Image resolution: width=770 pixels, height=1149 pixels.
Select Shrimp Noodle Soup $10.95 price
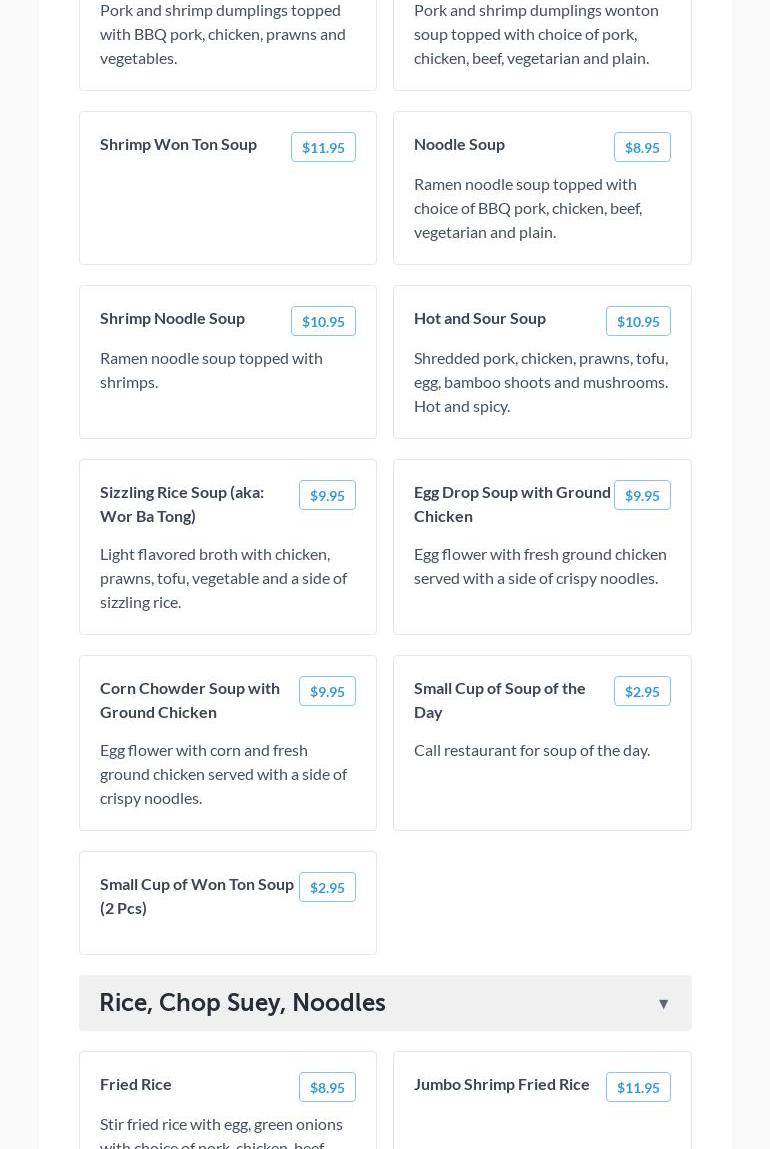[x=323, y=322]
